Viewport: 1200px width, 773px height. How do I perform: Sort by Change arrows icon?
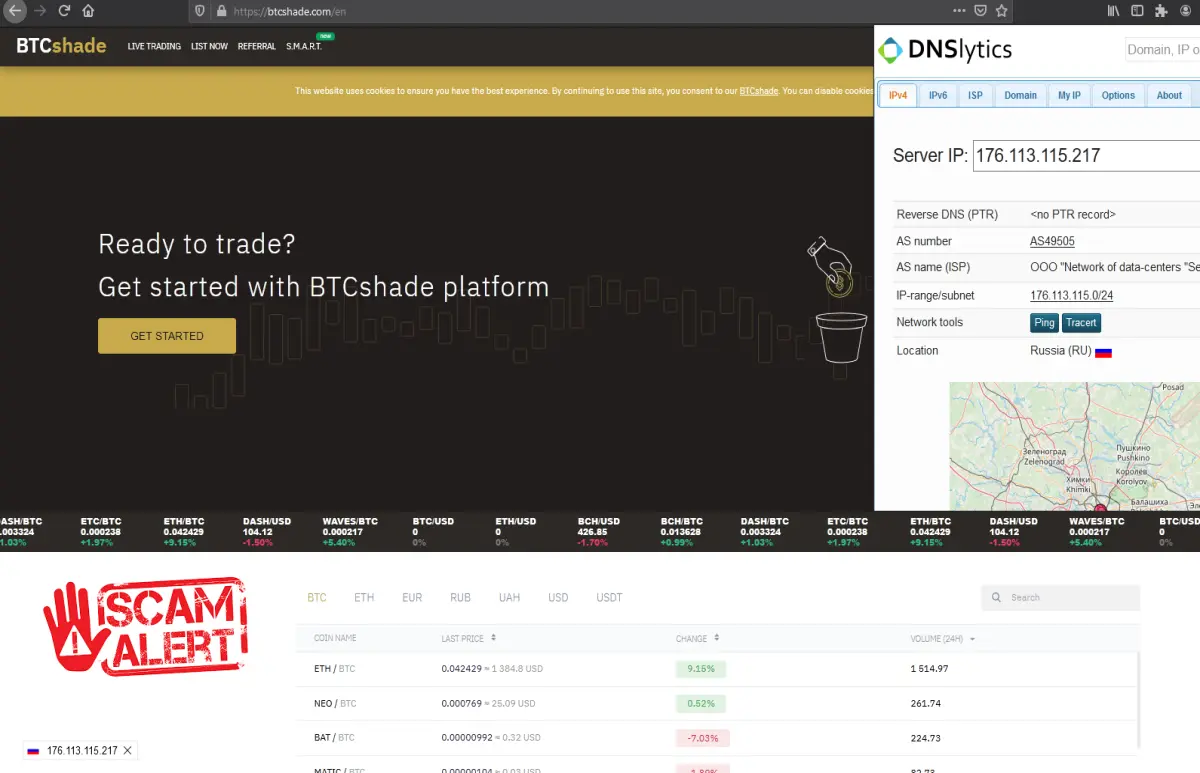(x=716, y=638)
